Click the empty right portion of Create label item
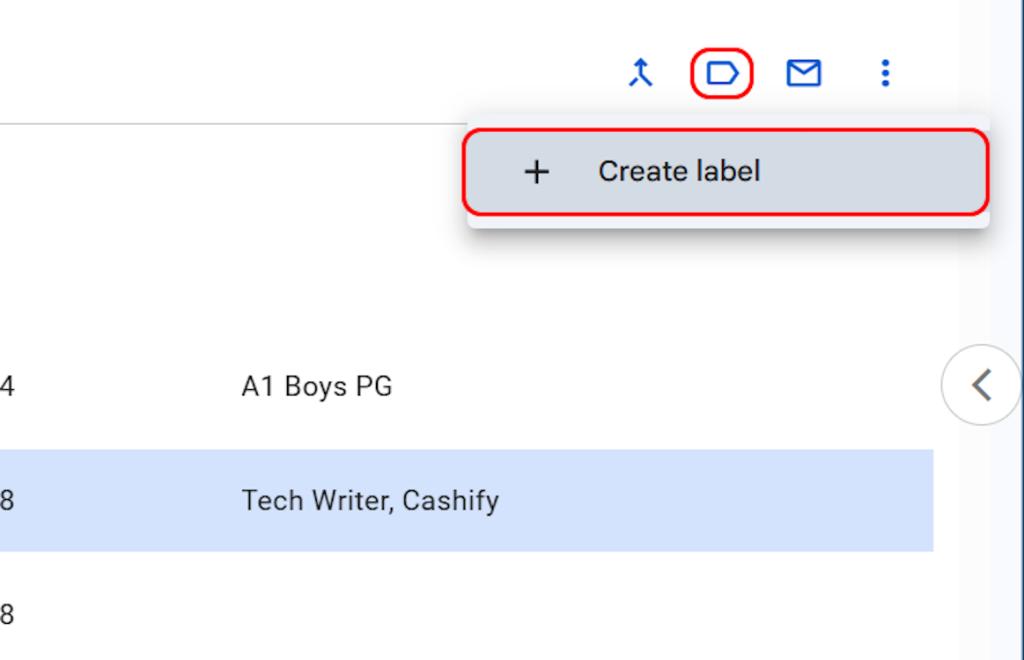 (880, 172)
